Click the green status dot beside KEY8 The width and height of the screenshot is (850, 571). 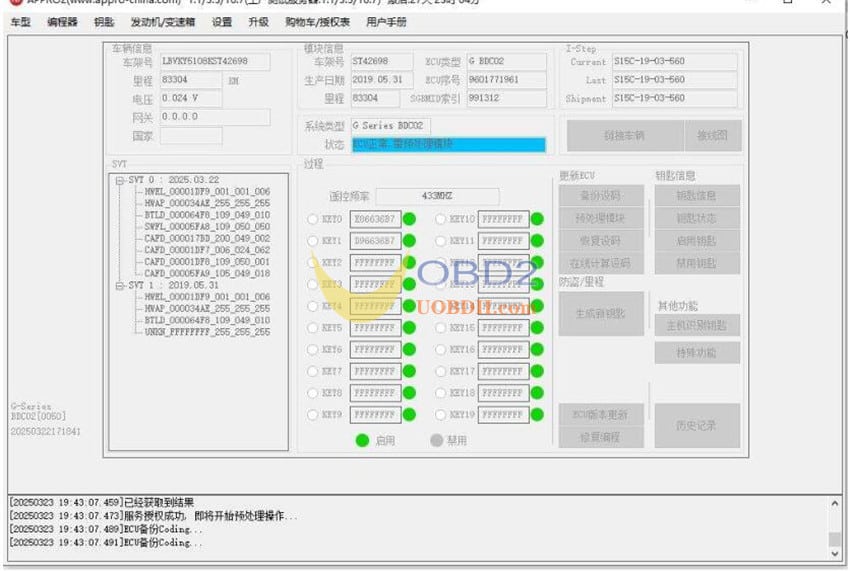click(x=409, y=393)
